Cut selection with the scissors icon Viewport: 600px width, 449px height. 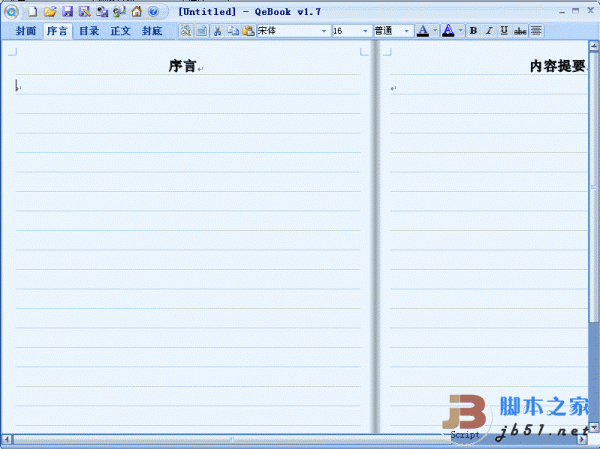[x=217, y=31]
